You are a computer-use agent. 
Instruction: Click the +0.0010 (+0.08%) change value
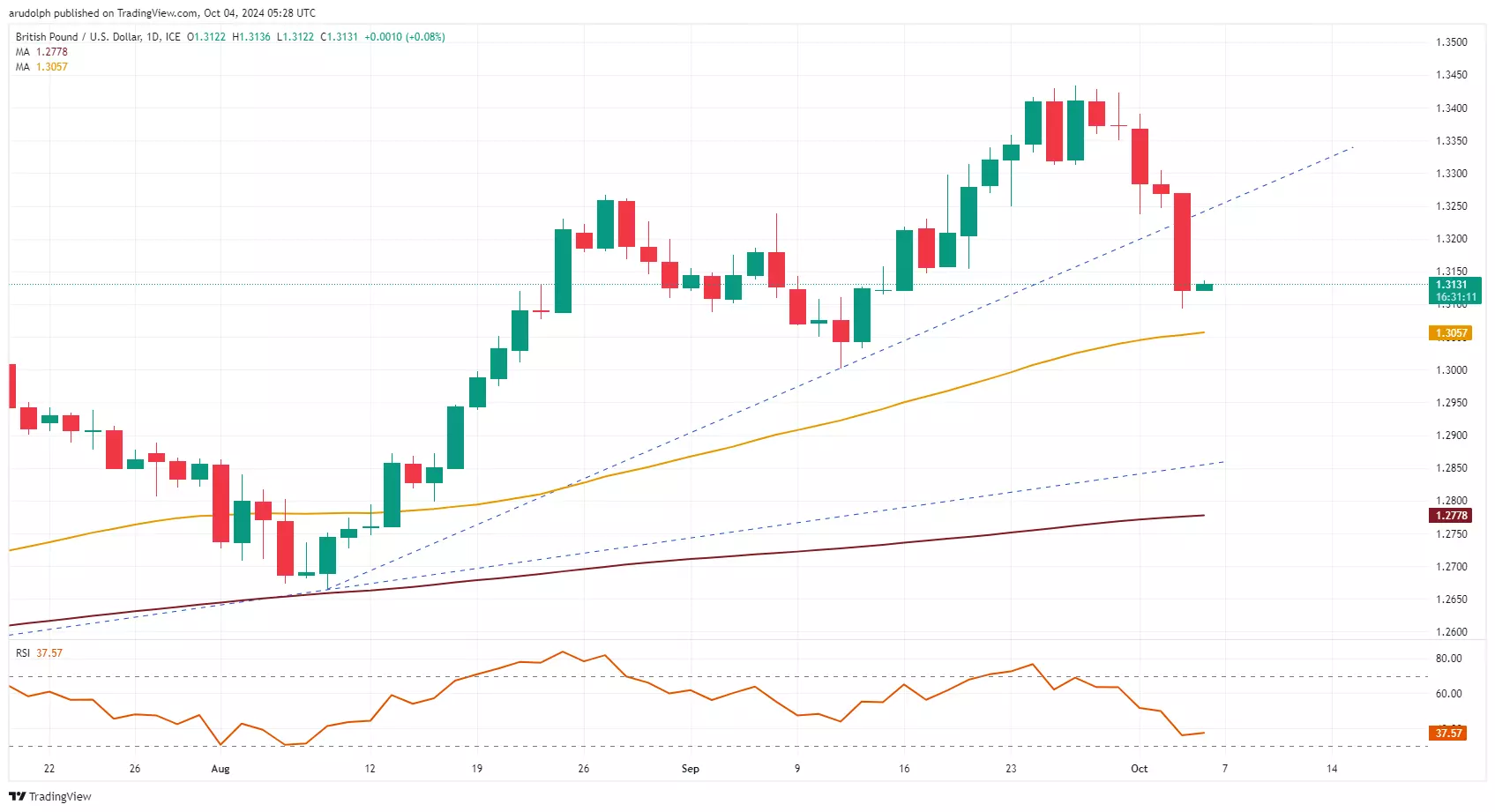click(405, 37)
